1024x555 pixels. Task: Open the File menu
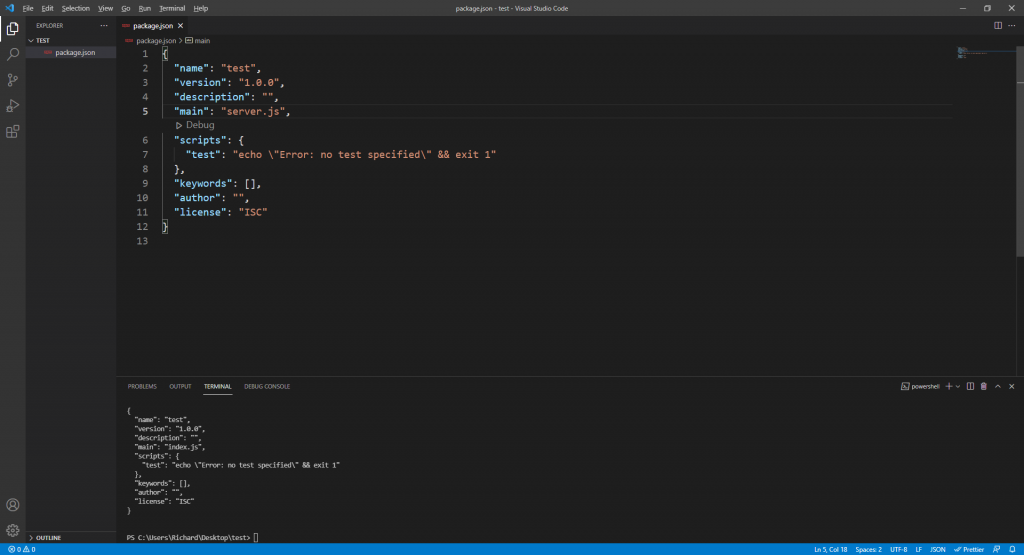coord(28,8)
